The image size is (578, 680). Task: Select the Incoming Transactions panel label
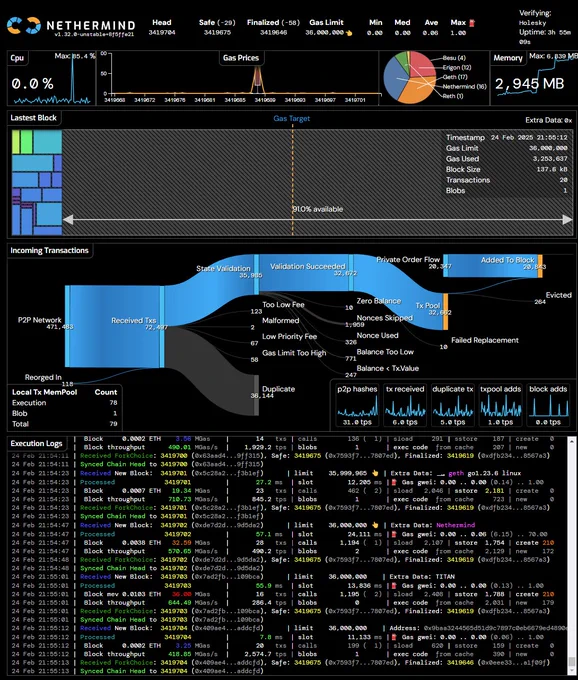(49, 251)
